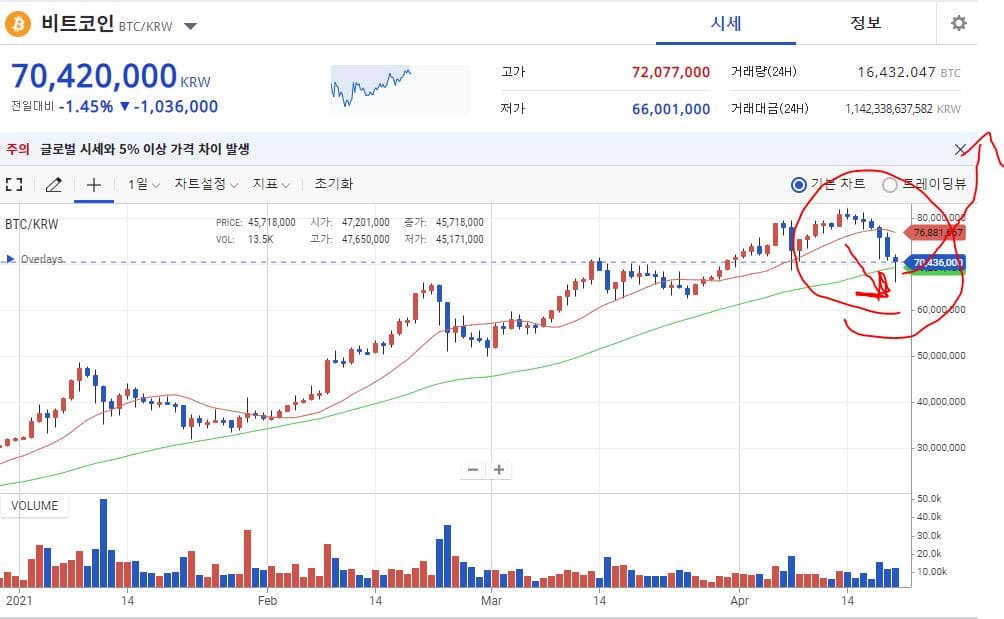Image resolution: width=1004 pixels, height=619 pixels.
Task: Click the 30,000,000 price axis label
Action: pyautogui.click(x=941, y=447)
